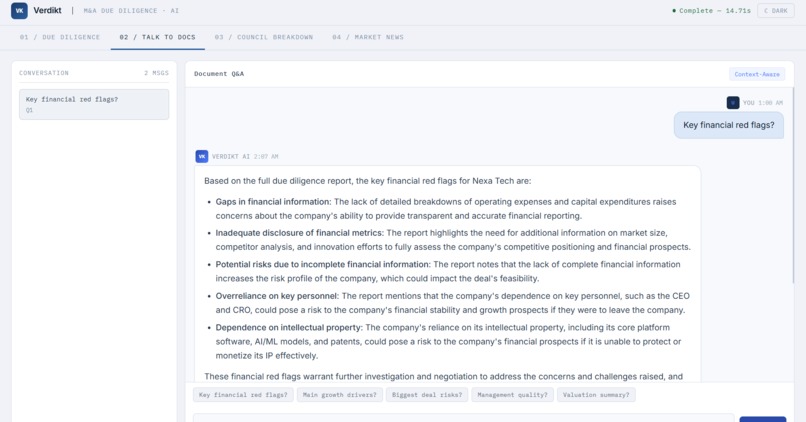Click the Document Q&A heading
Viewport: 806px width, 422px height.
219,74
